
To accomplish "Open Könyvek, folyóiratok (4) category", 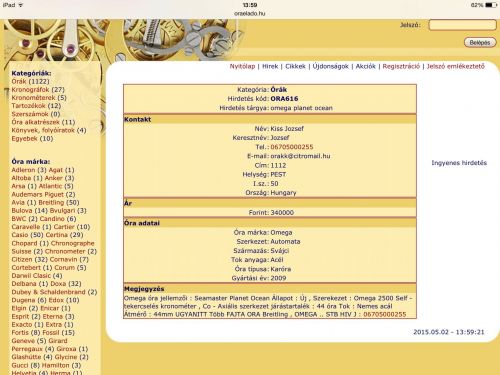I will coord(49,130).
